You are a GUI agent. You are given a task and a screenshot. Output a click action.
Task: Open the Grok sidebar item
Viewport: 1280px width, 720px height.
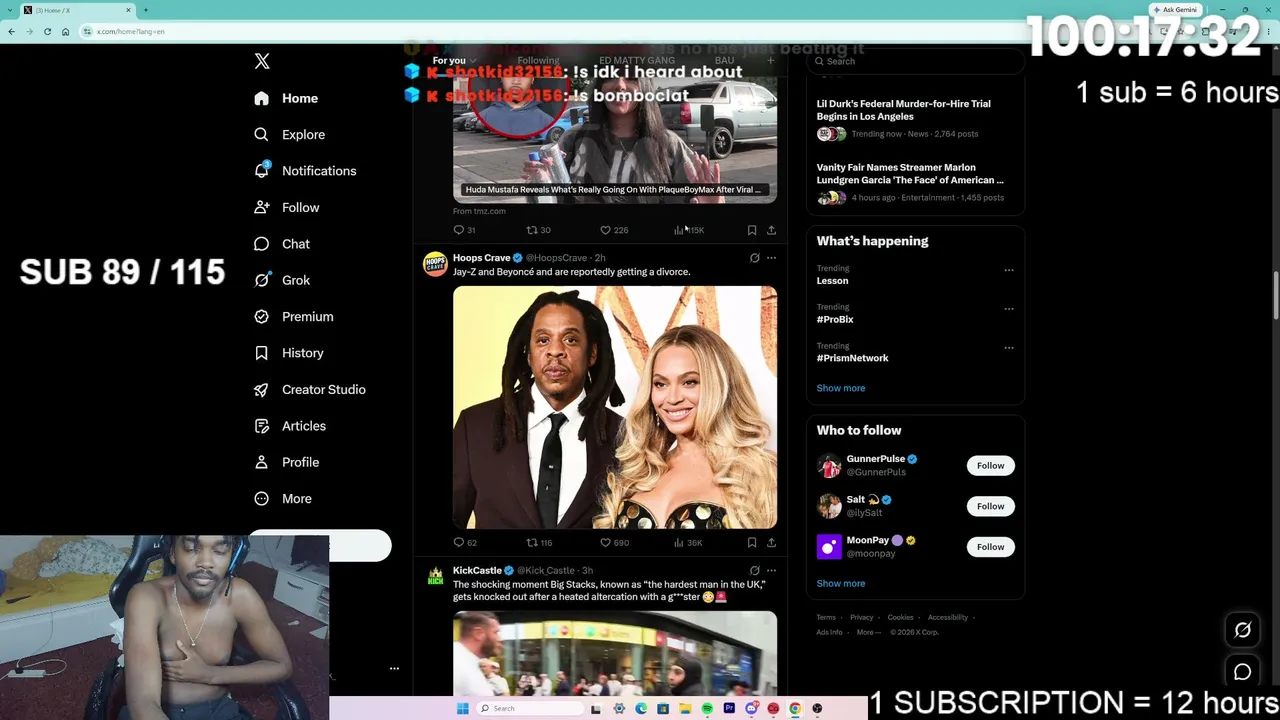coord(282,280)
